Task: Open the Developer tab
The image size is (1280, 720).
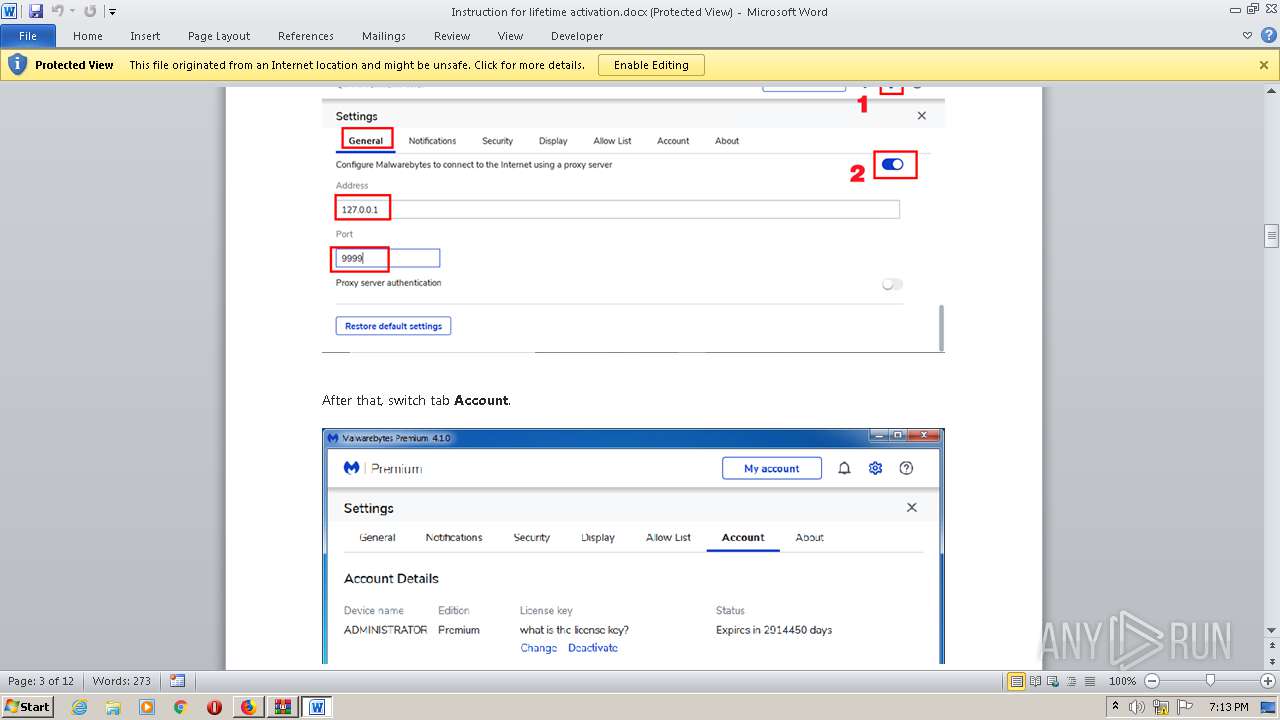Action: click(577, 36)
